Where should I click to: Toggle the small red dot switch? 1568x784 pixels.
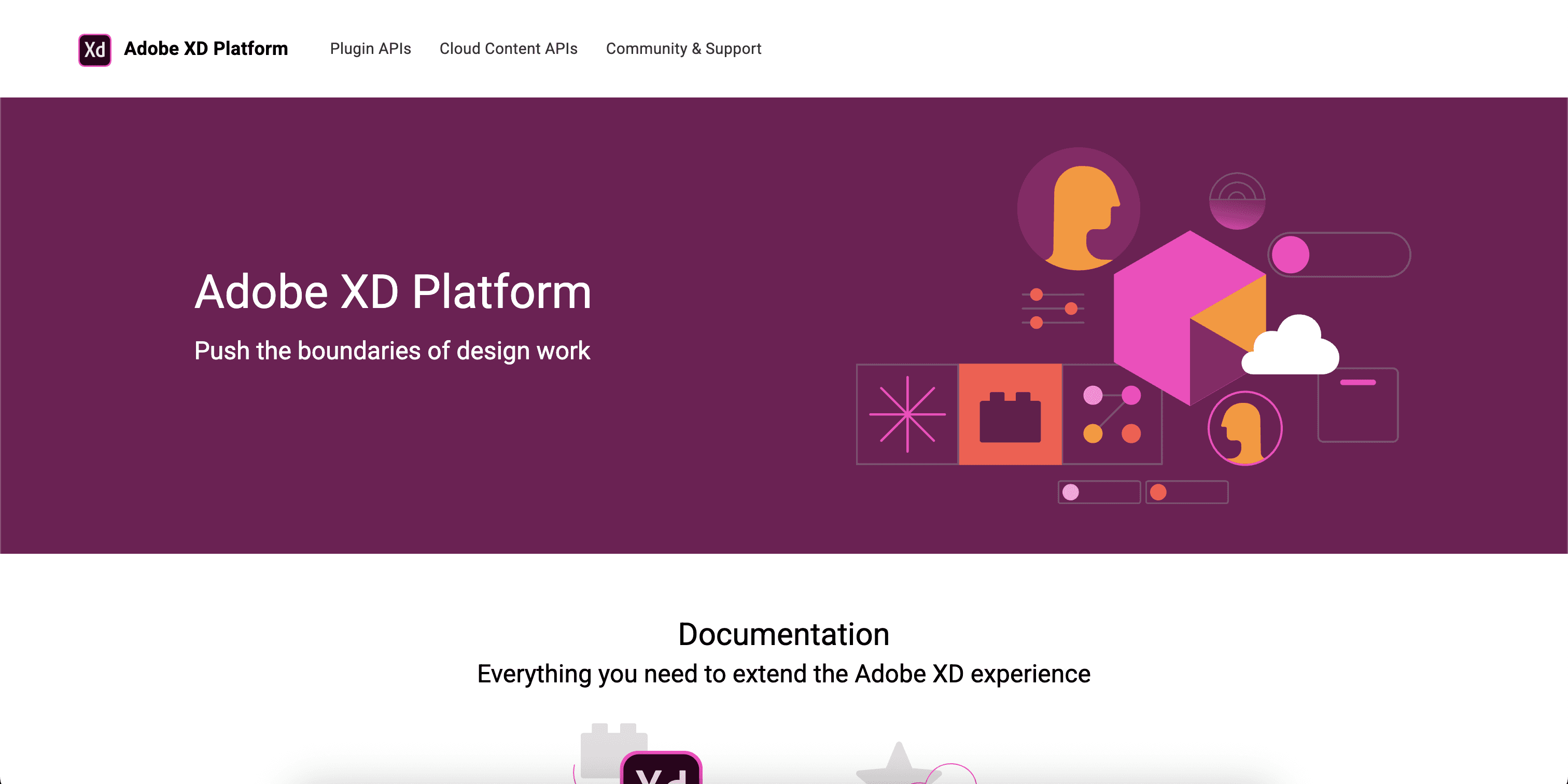tap(1186, 492)
